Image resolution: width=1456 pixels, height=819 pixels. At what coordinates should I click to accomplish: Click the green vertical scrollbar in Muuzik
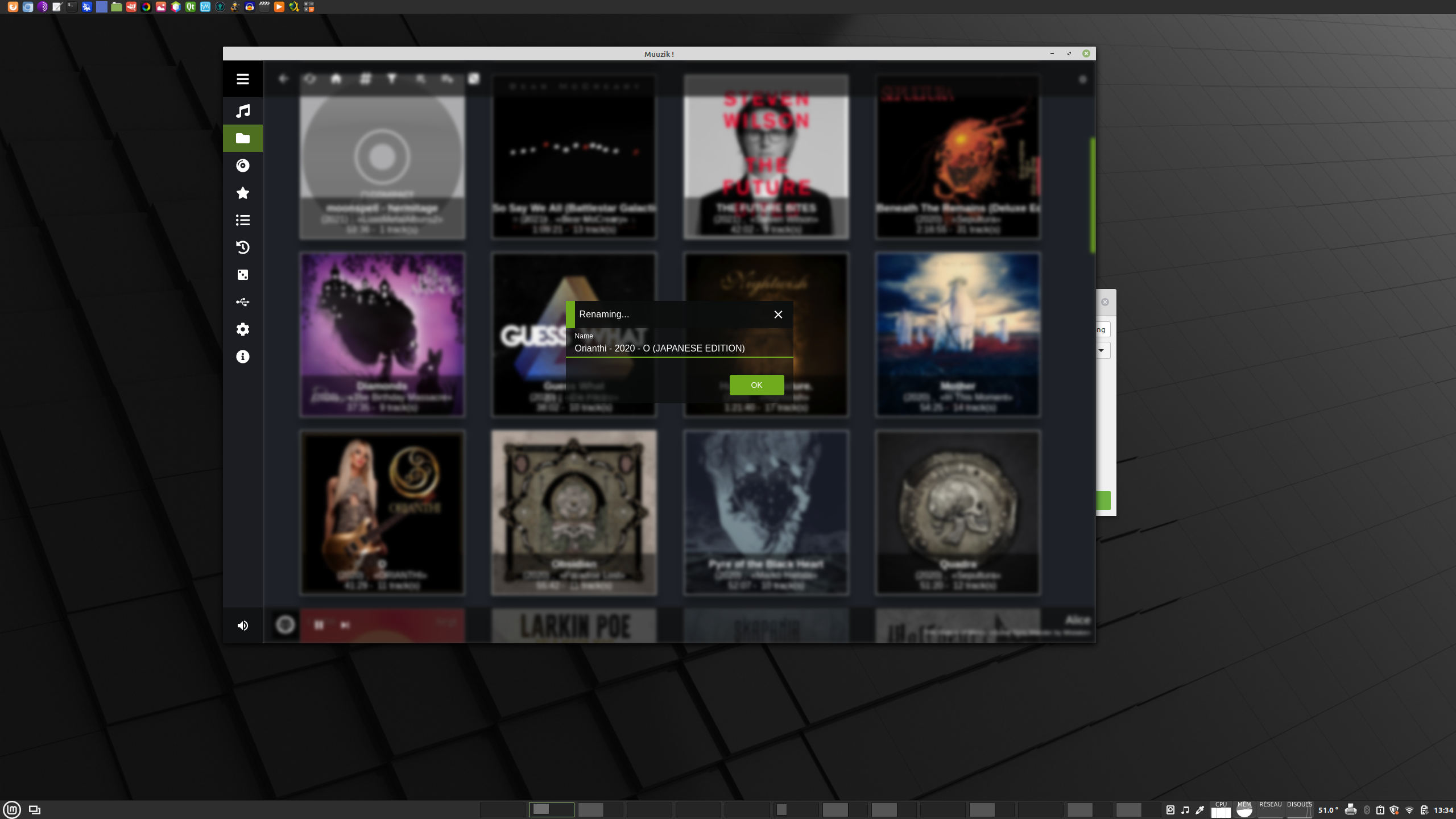coord(1093,195)
